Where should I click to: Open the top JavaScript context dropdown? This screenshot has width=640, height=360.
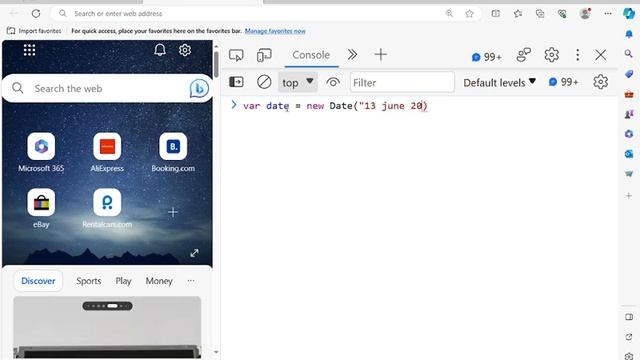click(298, 82)
